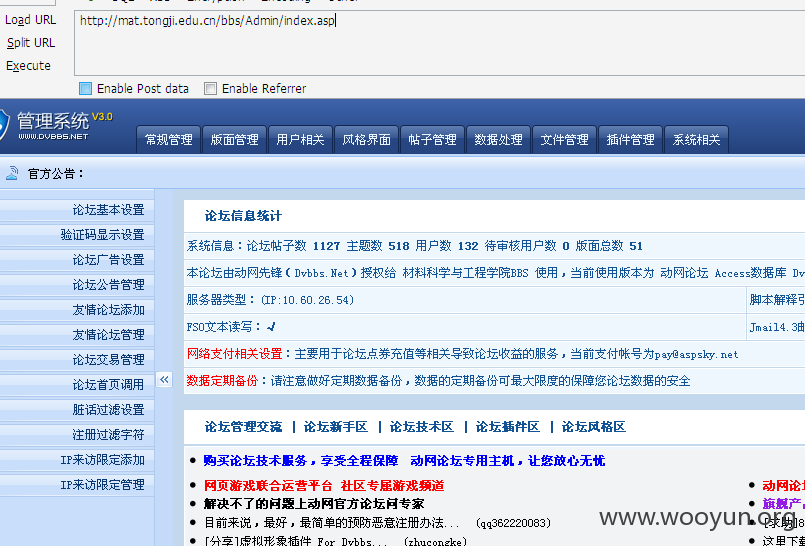Select 验证码显示设置 in the sidebar
Screen dimensions: 805x546
(77, 235)
